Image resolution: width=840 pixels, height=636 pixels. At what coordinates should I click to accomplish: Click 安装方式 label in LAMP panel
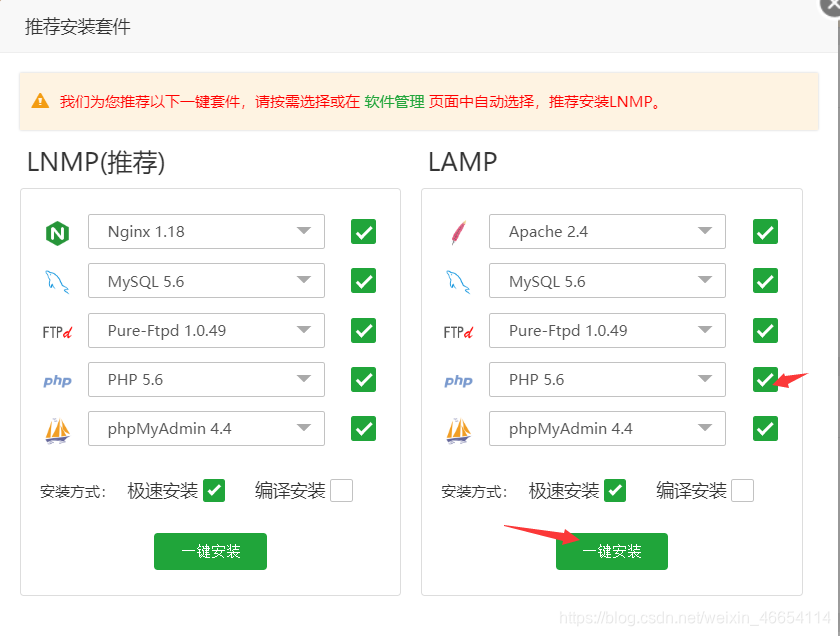click(x=475, y=491)
